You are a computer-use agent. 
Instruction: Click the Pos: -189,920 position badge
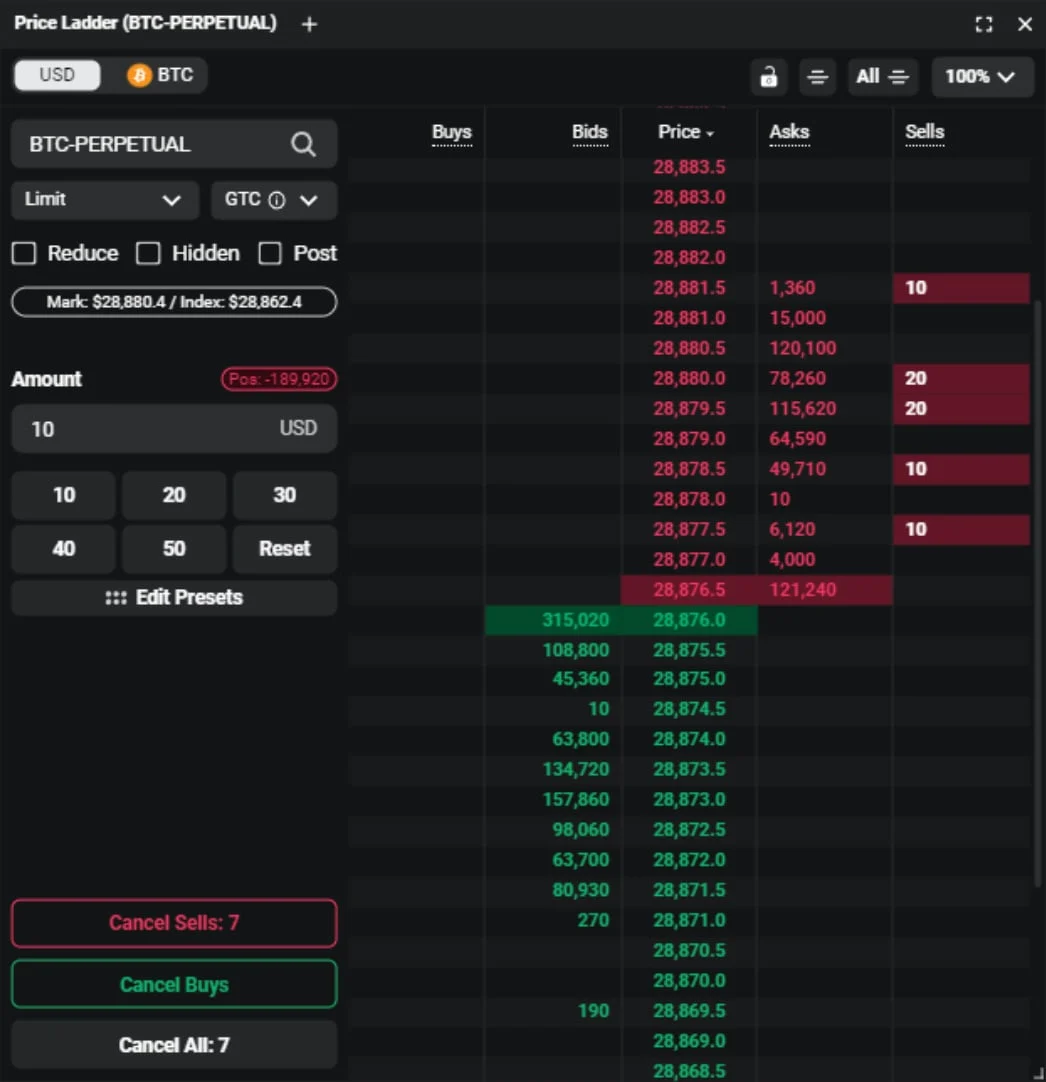(279, 379)
